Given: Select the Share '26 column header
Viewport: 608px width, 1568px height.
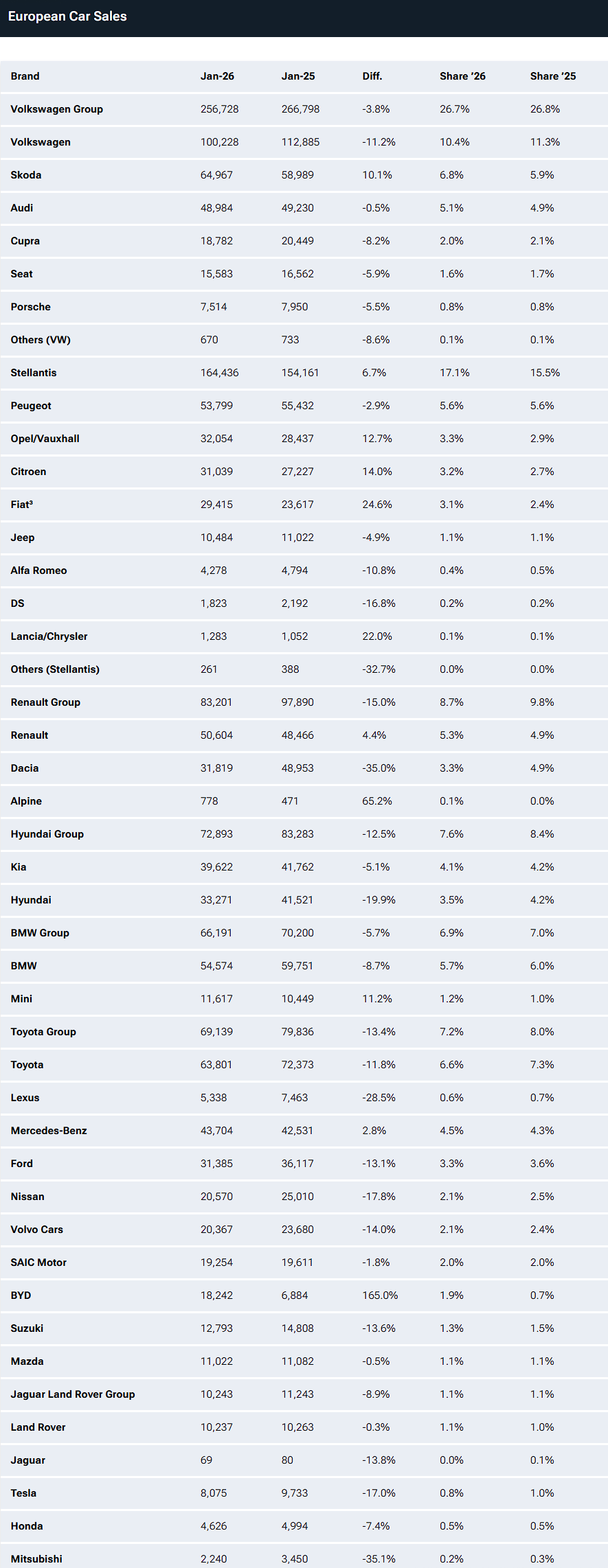Looking at the screenshot, I should click(462, 76).
